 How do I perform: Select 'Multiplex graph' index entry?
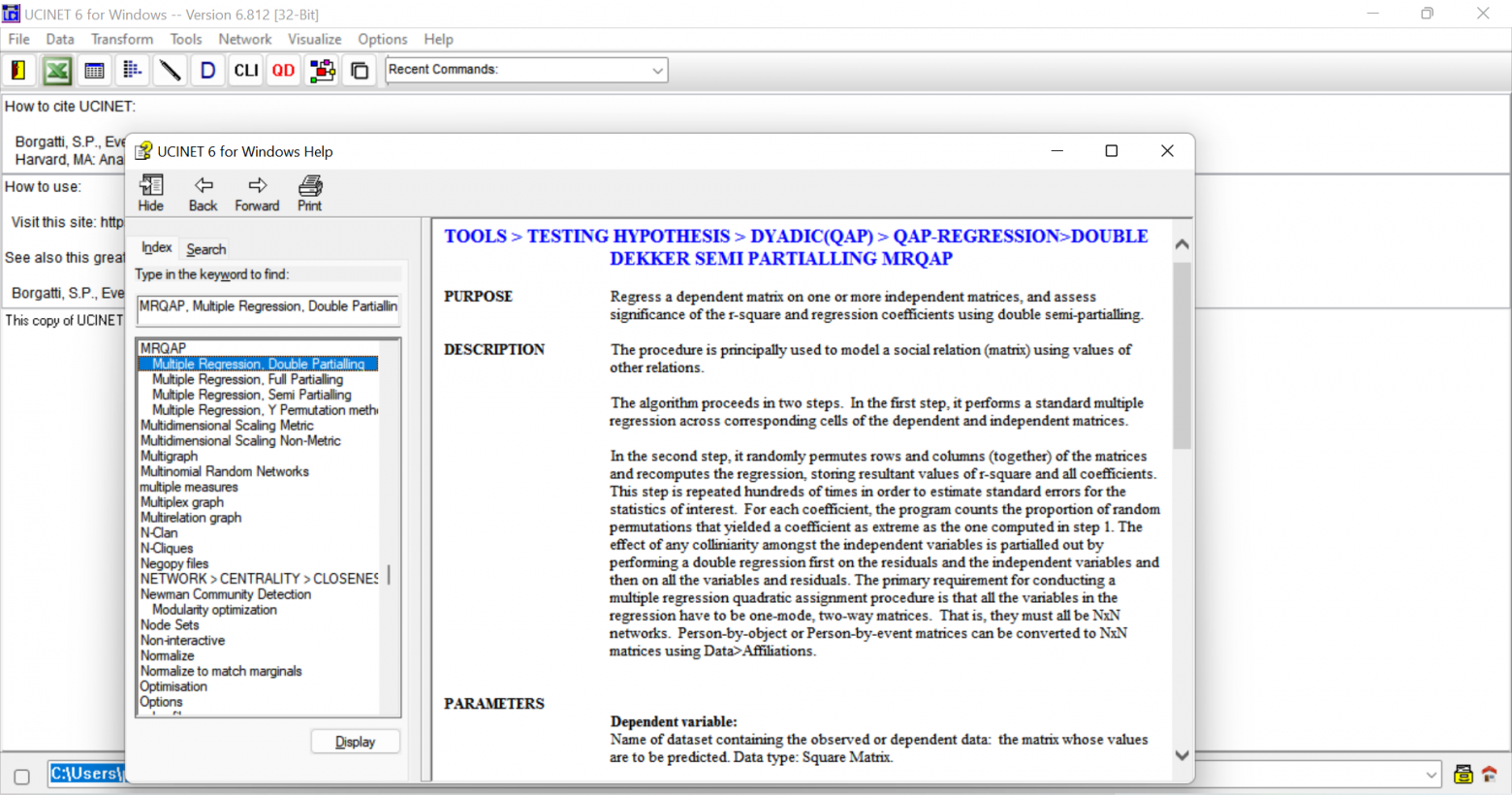(x=182, y=502)
